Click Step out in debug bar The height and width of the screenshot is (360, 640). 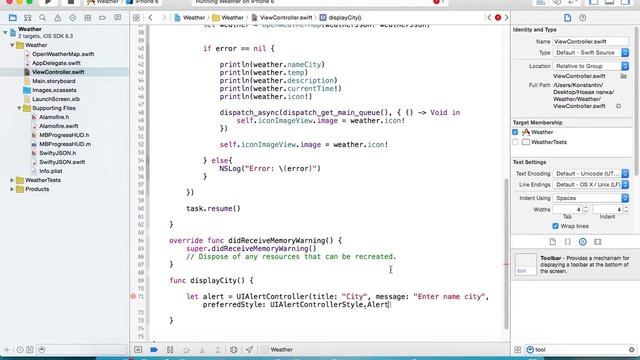click(x=218, y=349)
